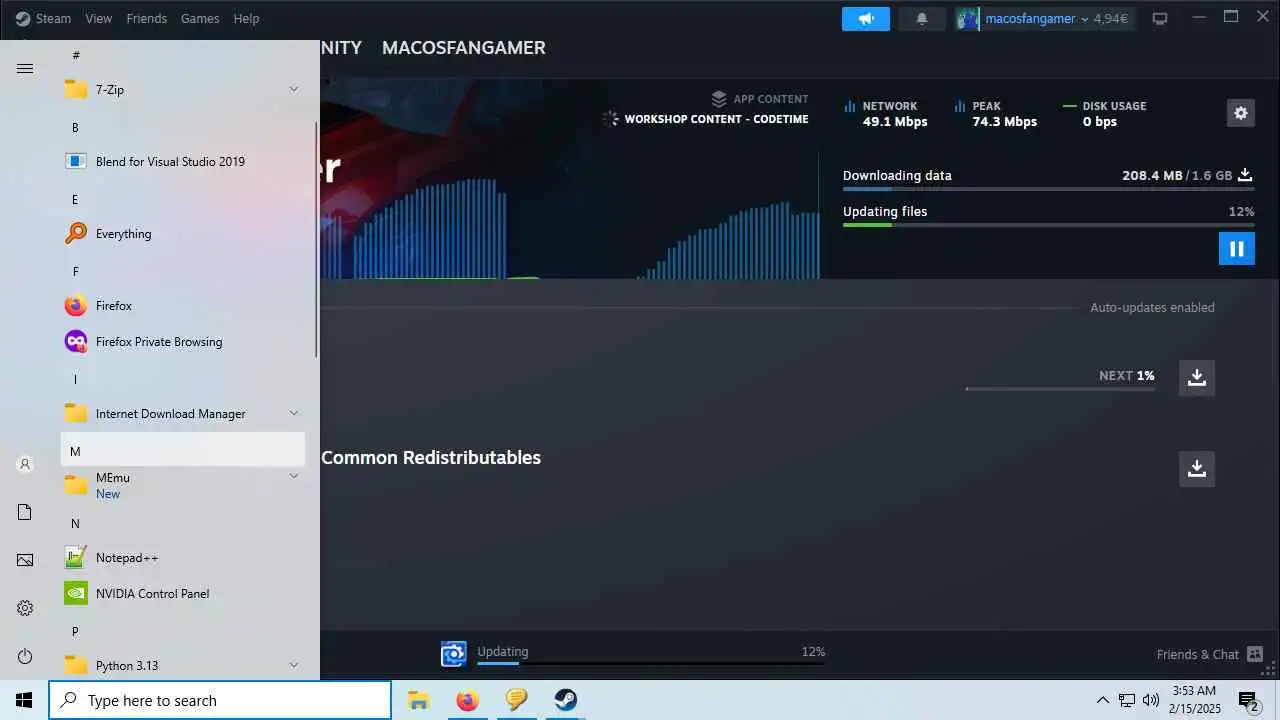Click the Downloading data progress bar
The image size is (1280, 720).
(1048, 189)
